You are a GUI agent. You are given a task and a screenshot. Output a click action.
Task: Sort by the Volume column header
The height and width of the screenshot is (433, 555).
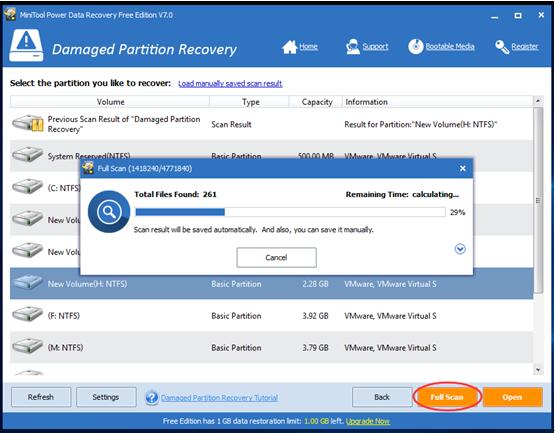(x=110, y=102)
